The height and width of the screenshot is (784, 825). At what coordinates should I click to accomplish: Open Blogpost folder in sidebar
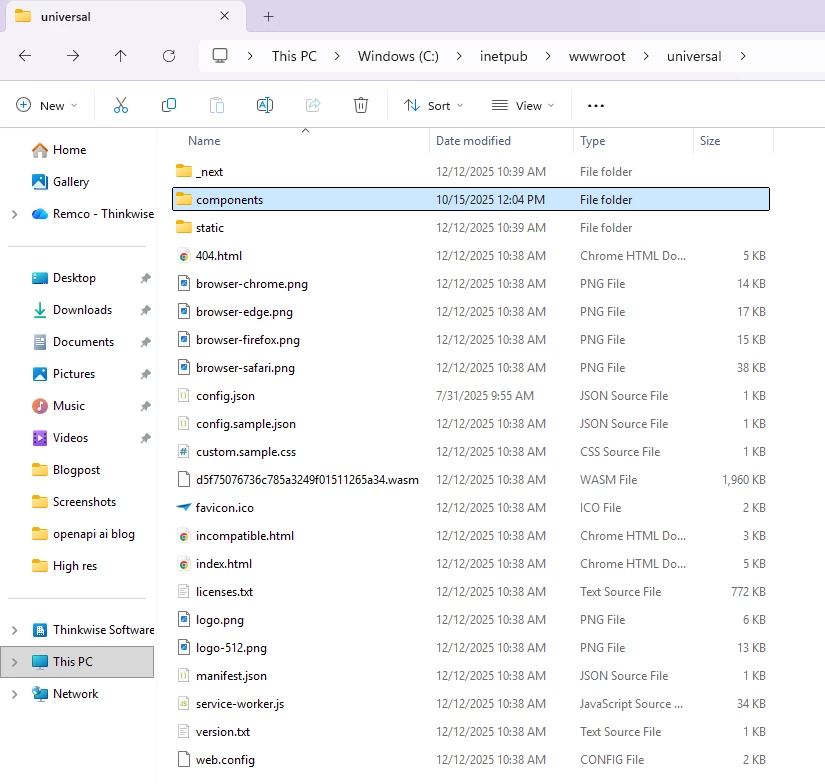point(66,470)
